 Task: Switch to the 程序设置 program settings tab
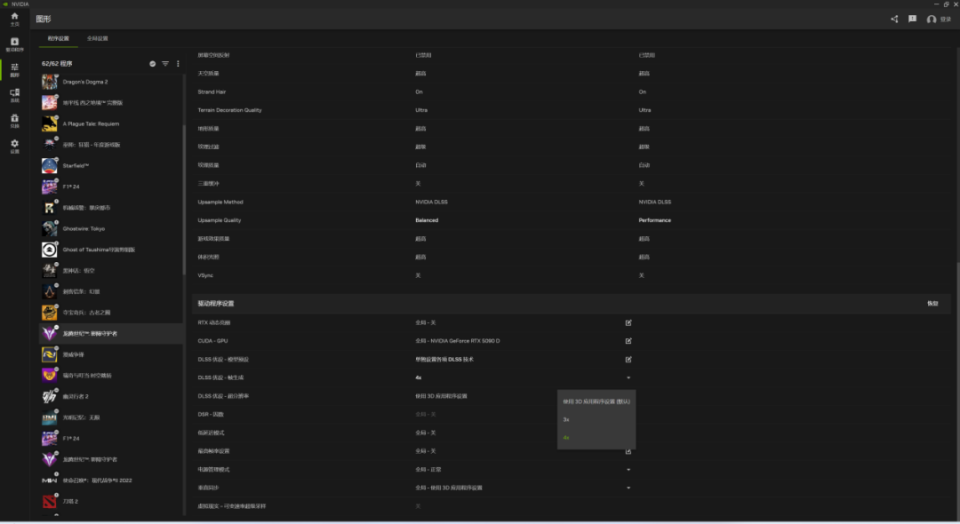click(x=59, y=39)
